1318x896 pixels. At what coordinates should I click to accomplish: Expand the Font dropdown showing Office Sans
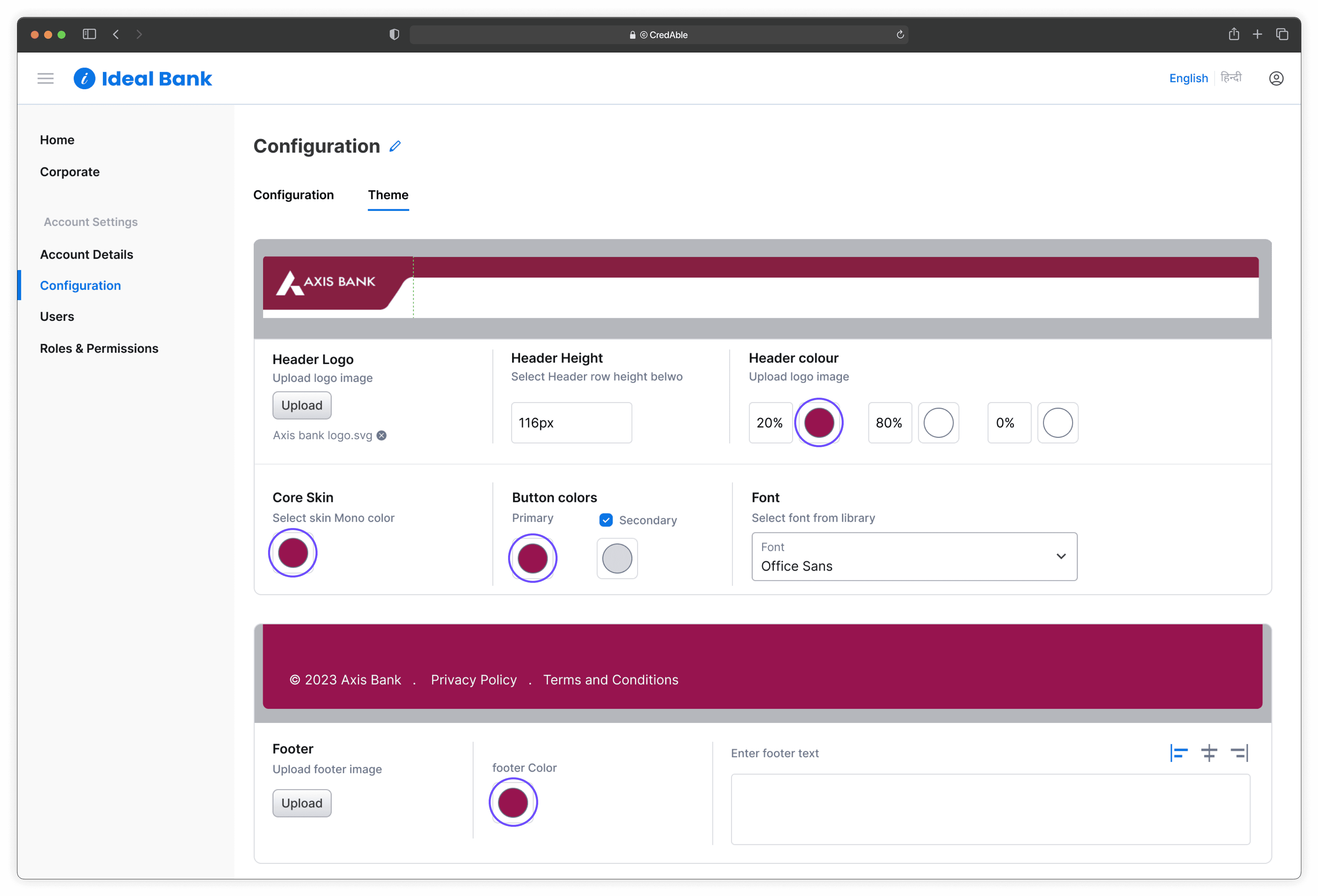pyautogui.click(x=914, y=556)
